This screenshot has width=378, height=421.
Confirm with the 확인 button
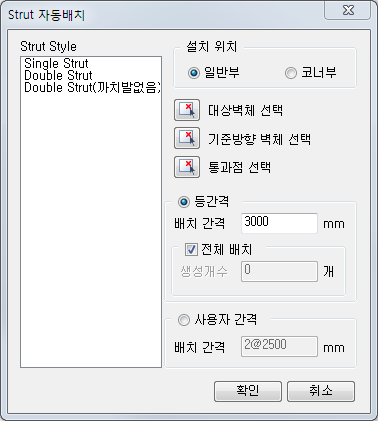click(x=248, y=391)
